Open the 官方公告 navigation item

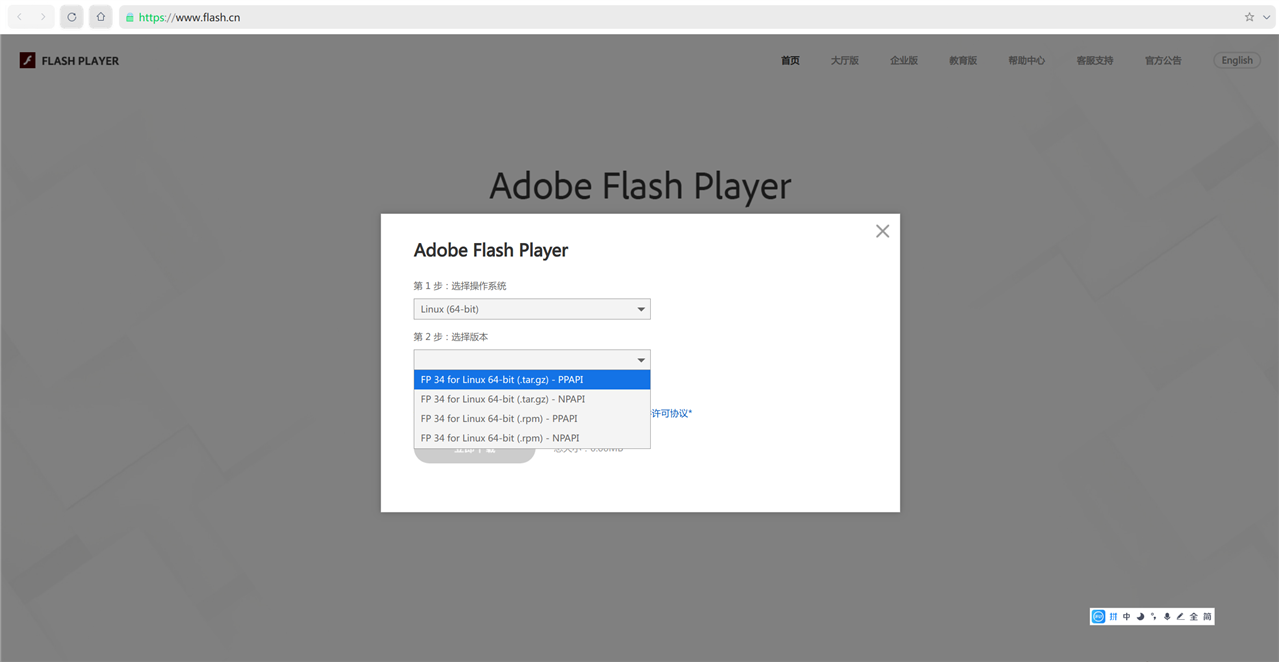coord(1163,60)
